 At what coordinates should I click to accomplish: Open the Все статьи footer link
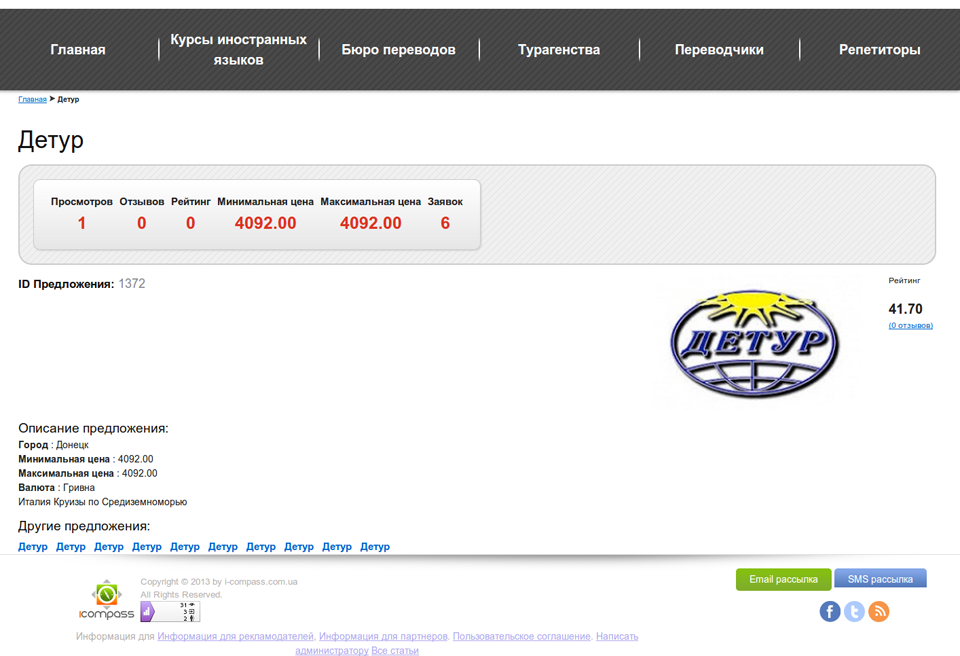coord(395,650)
